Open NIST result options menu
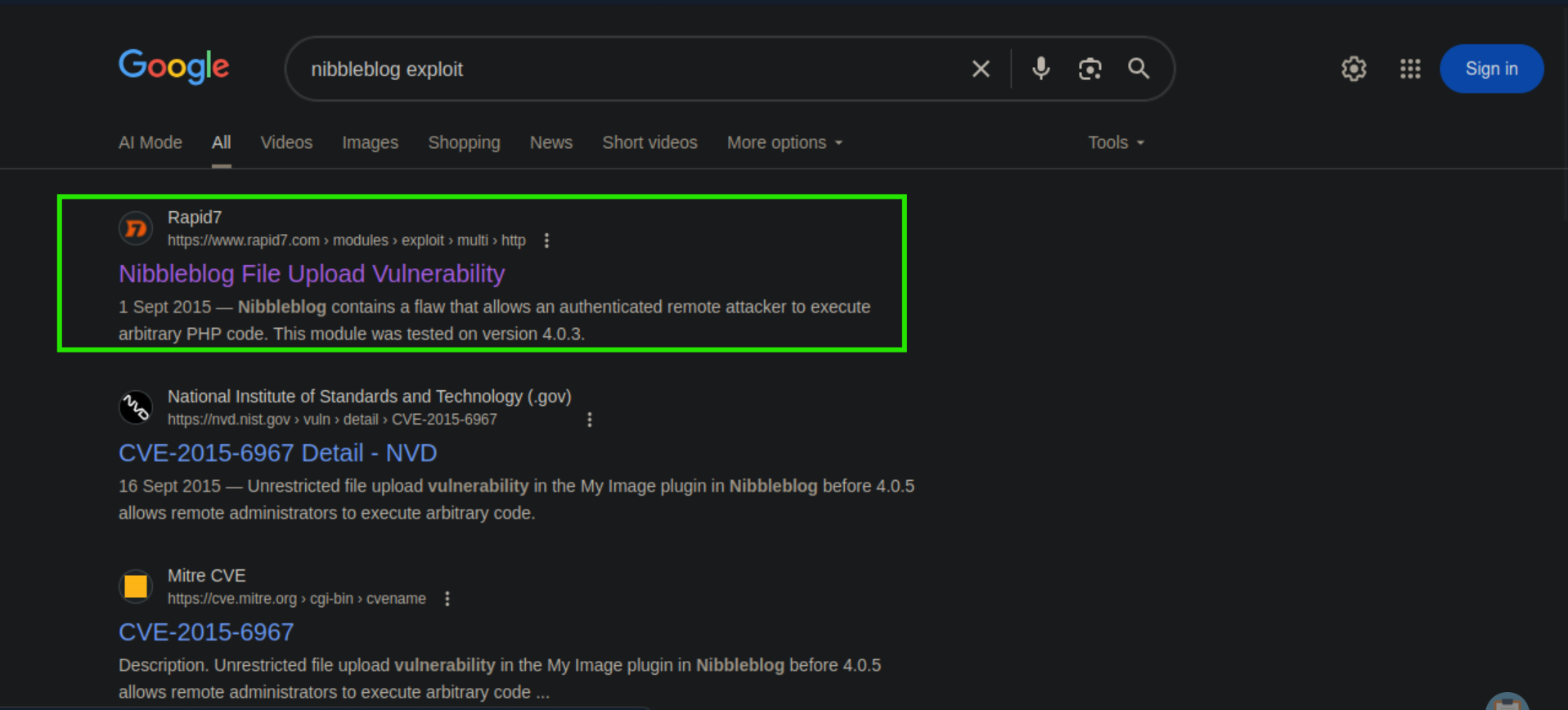Screen dimensions: 1568x710 tap(589, 420)
